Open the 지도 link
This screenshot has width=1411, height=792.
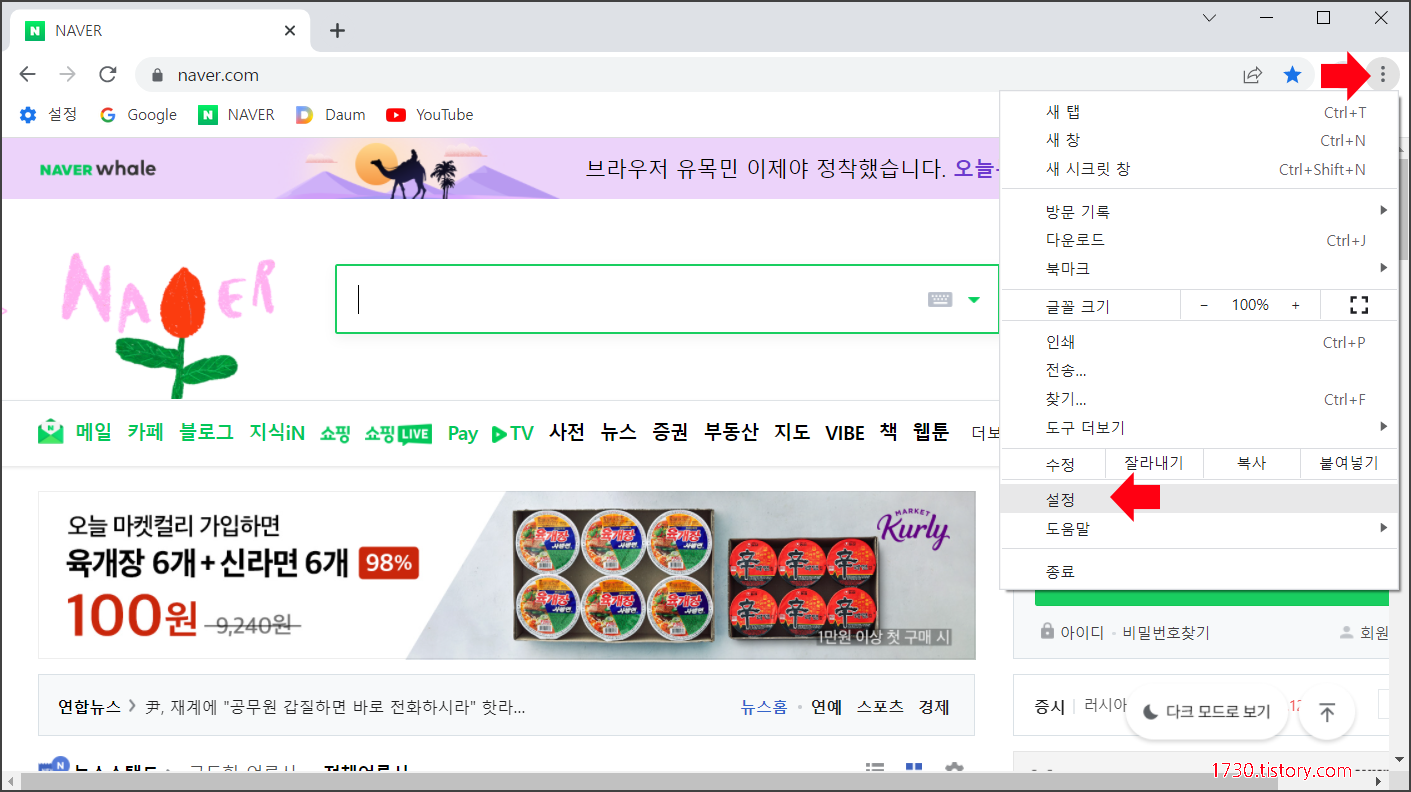(792, 432)
